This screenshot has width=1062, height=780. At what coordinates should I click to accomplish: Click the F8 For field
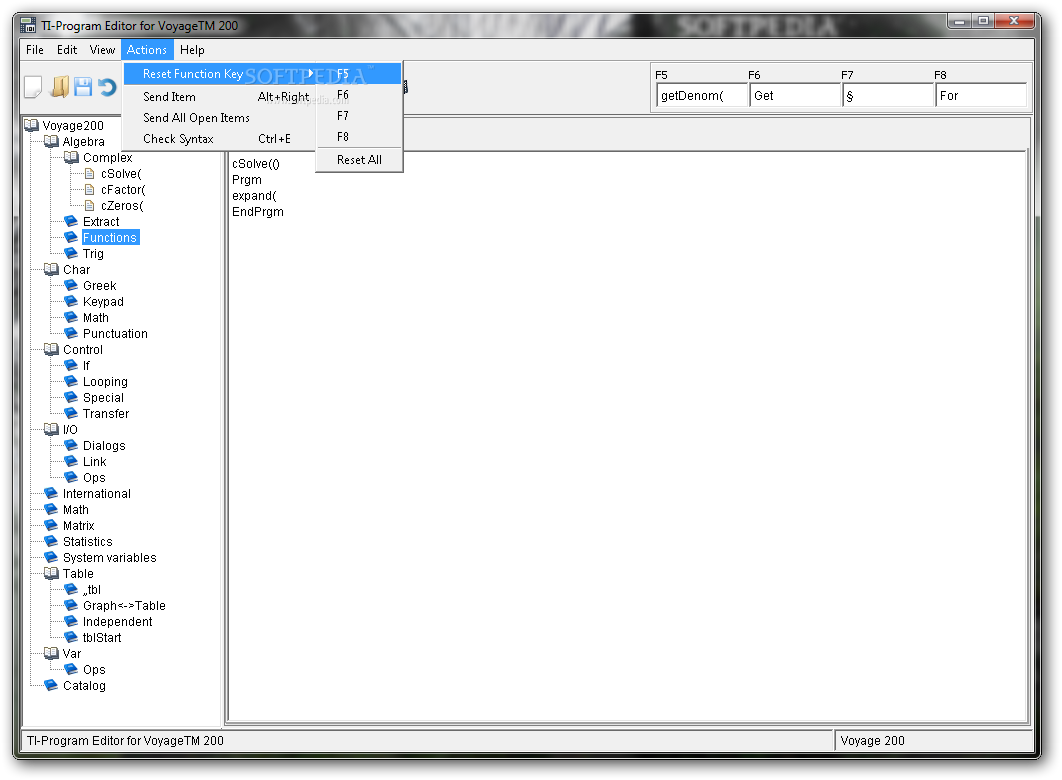[x=980, y=95]
